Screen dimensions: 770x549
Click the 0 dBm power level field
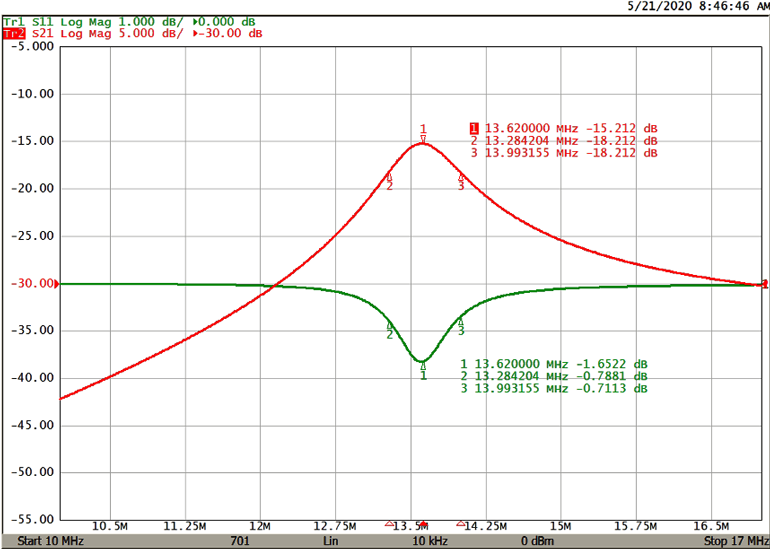click(x=537, y=541)
